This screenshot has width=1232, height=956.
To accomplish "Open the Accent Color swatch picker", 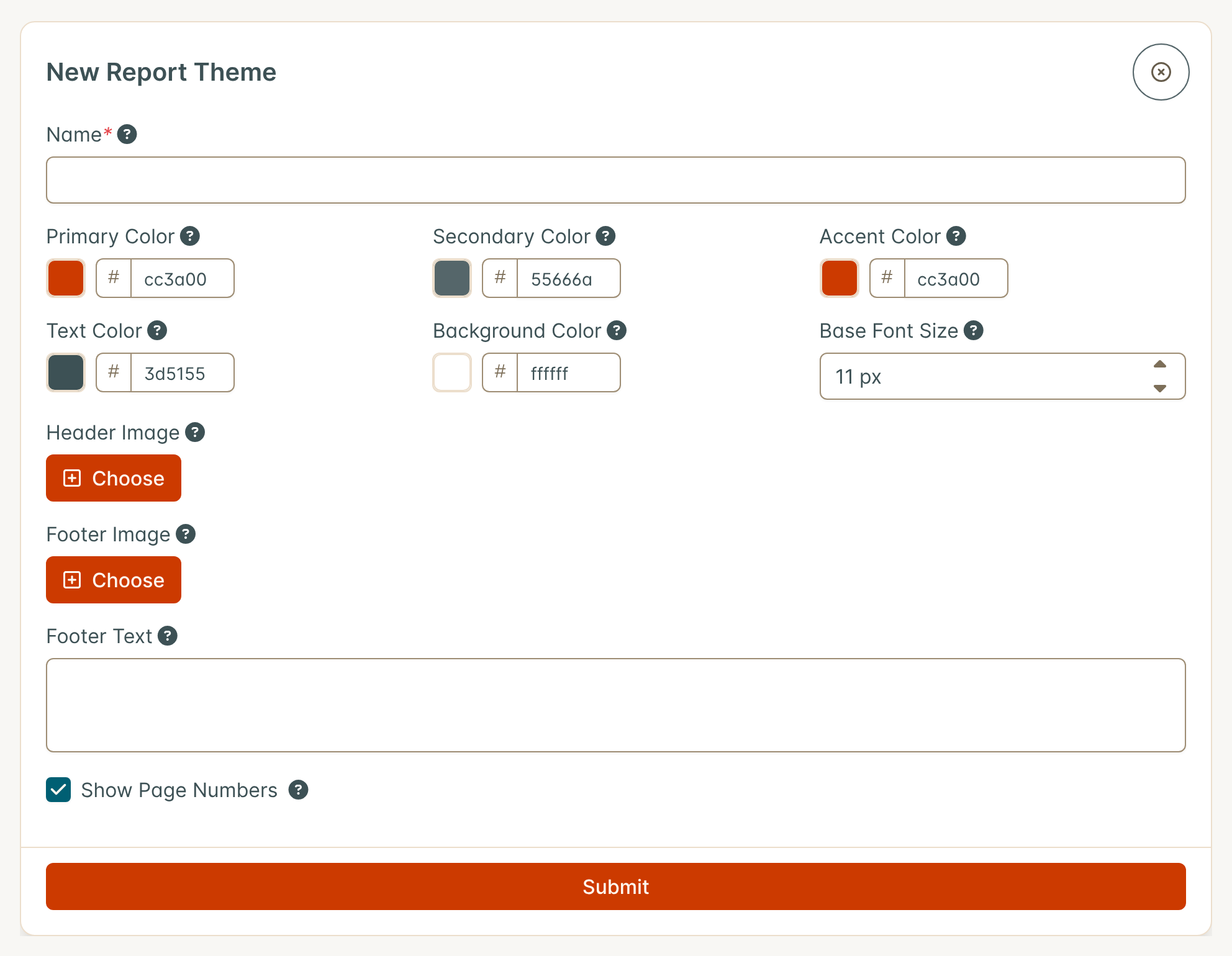I will pyautogui.click(x=839, y=278).
